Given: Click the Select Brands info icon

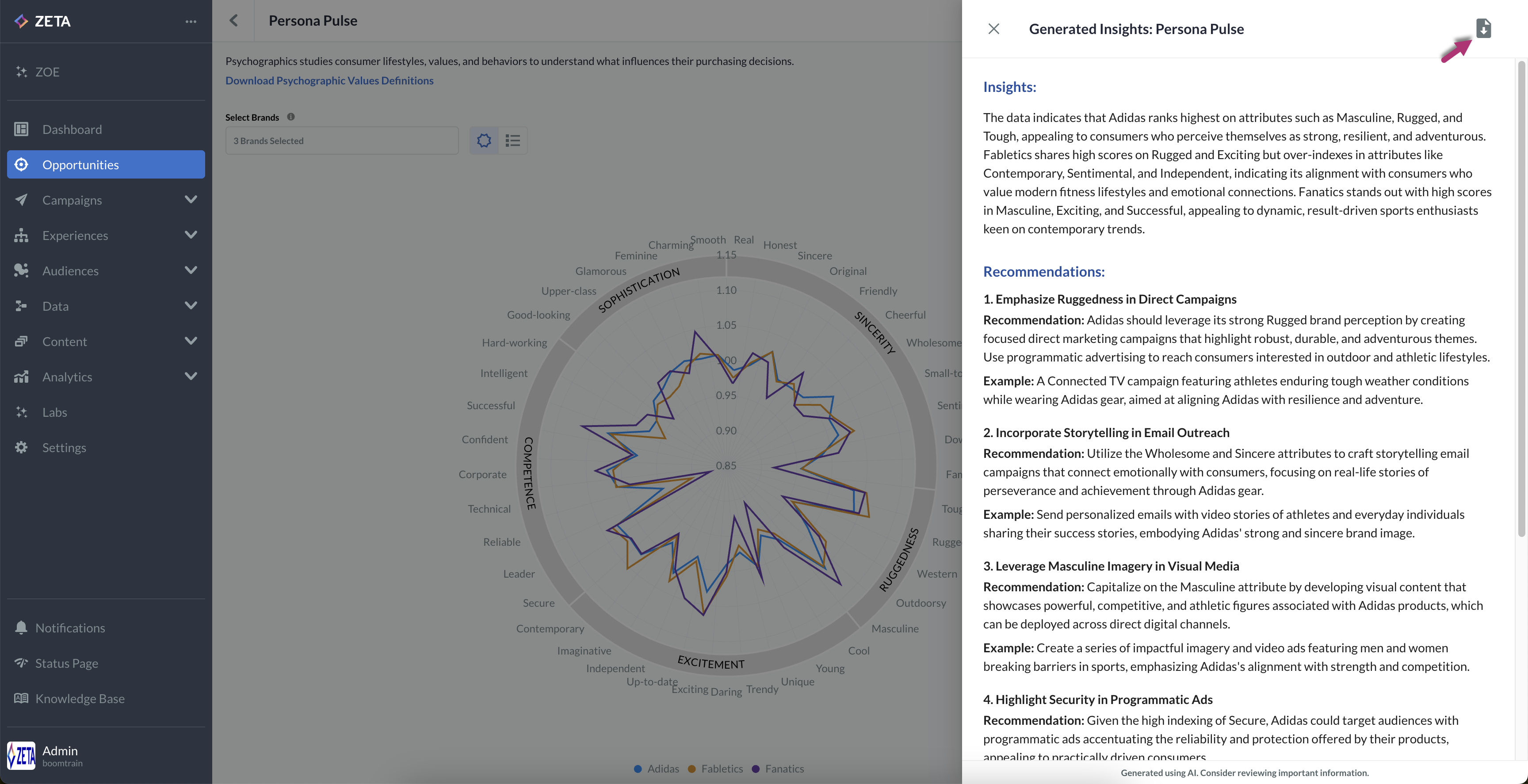Looking at the screenshot, I should 290,117.
